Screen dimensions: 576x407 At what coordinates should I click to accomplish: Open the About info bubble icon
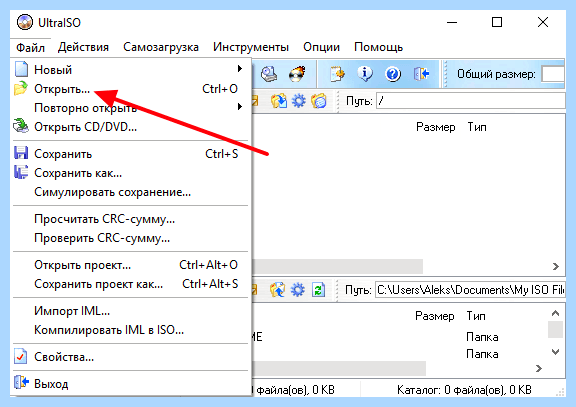click(365, 74)
